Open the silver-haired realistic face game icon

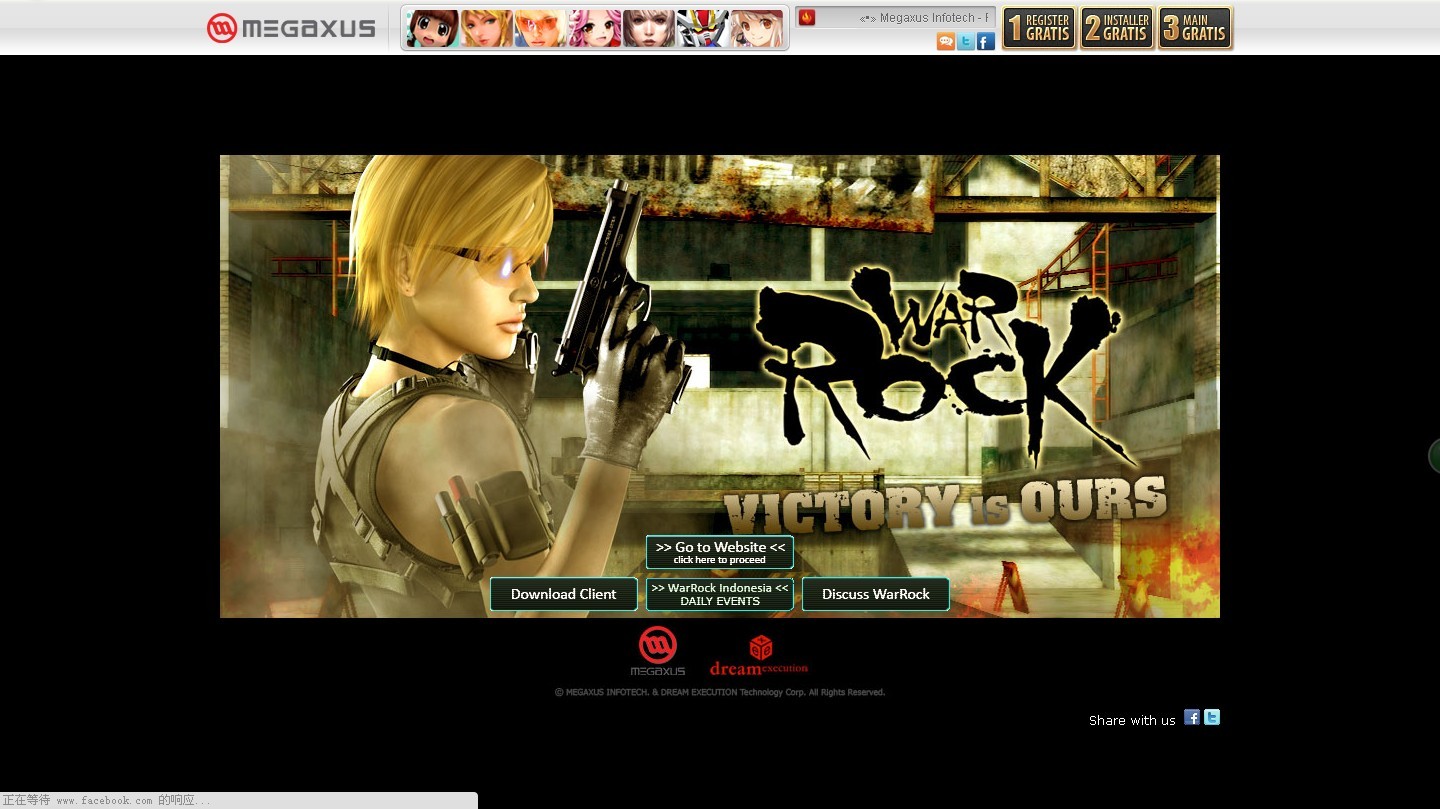(x=649, y=28)
